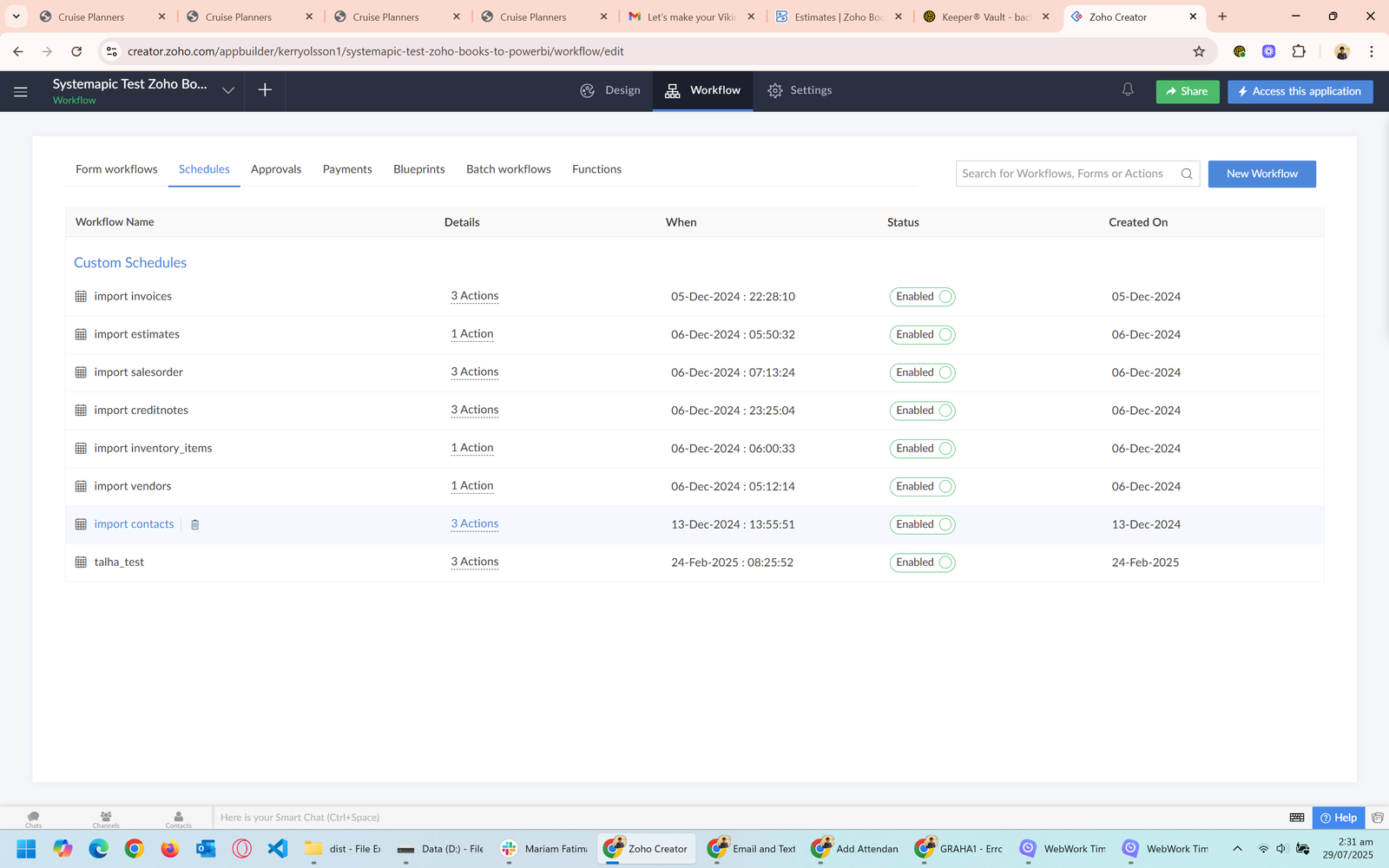
Task: Switch to the Blueprints tab
Action: coord(419,169)
